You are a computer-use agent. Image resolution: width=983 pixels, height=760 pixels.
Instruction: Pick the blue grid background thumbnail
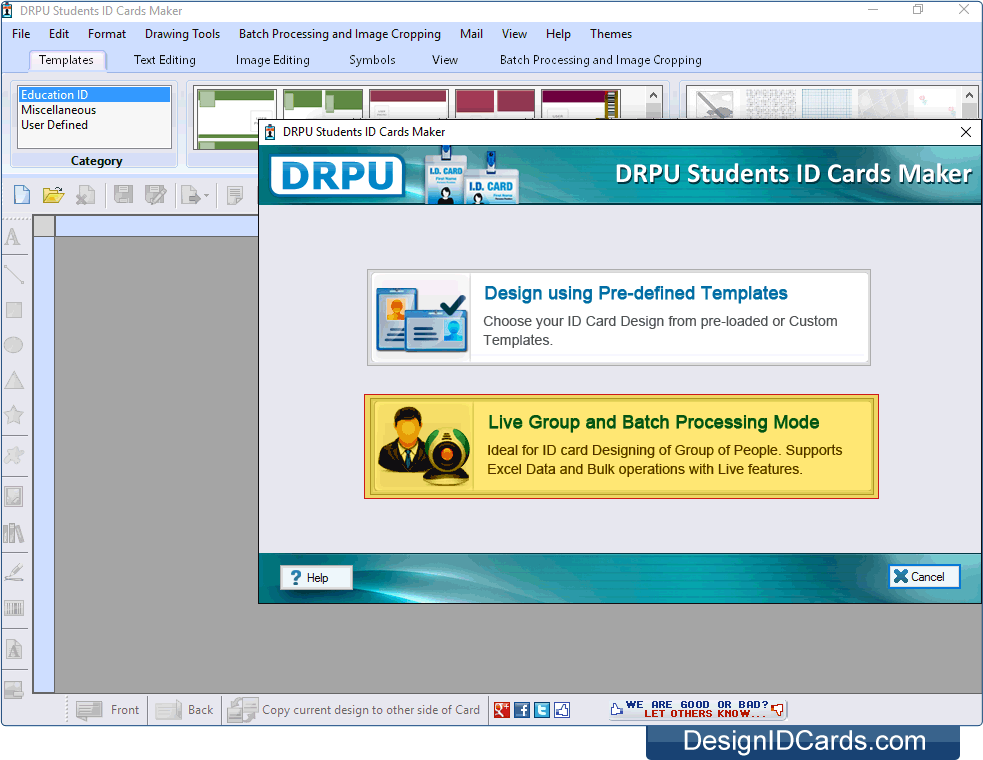point(827,103)
